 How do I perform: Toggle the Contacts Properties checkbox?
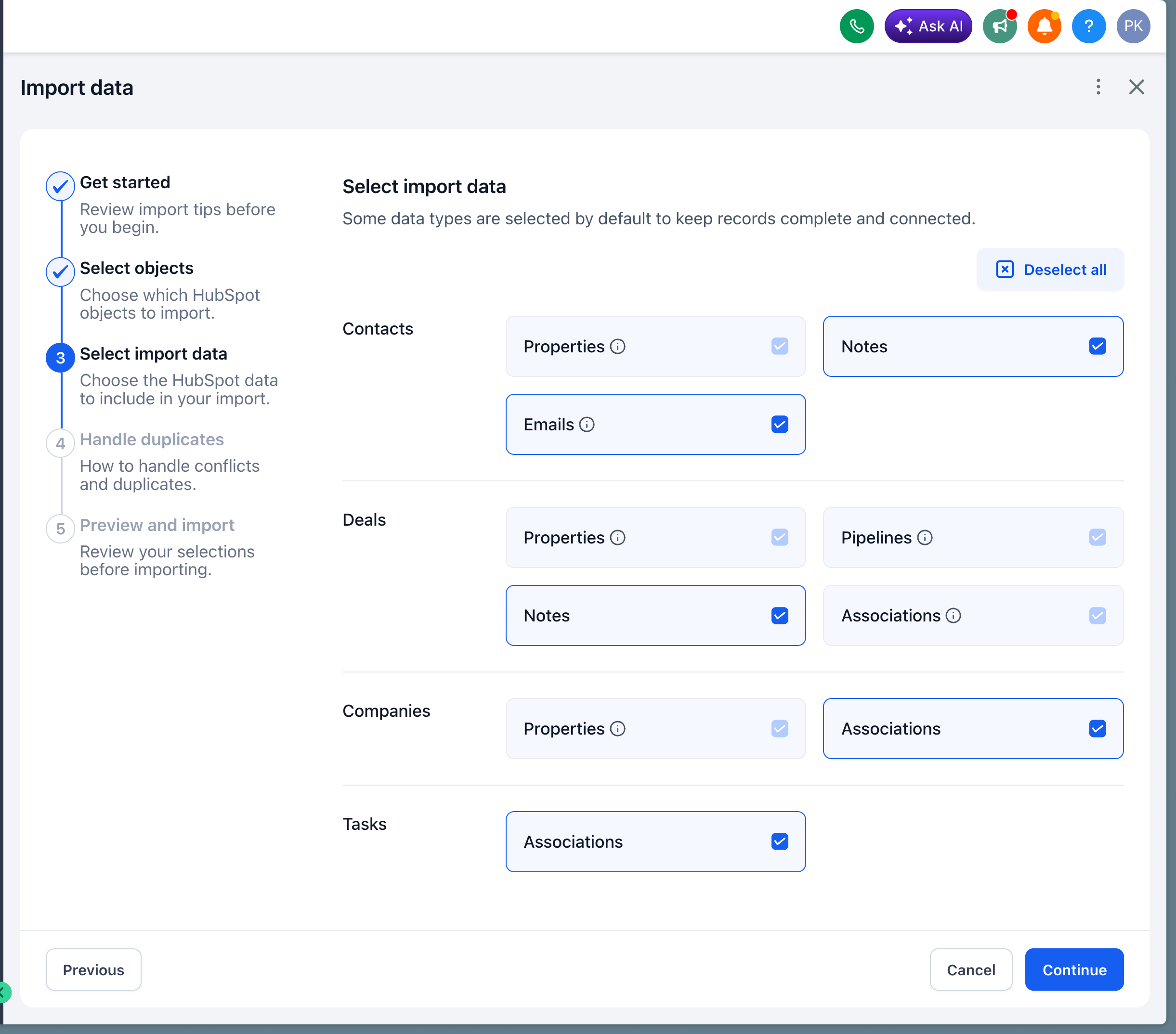coord(780,346)
